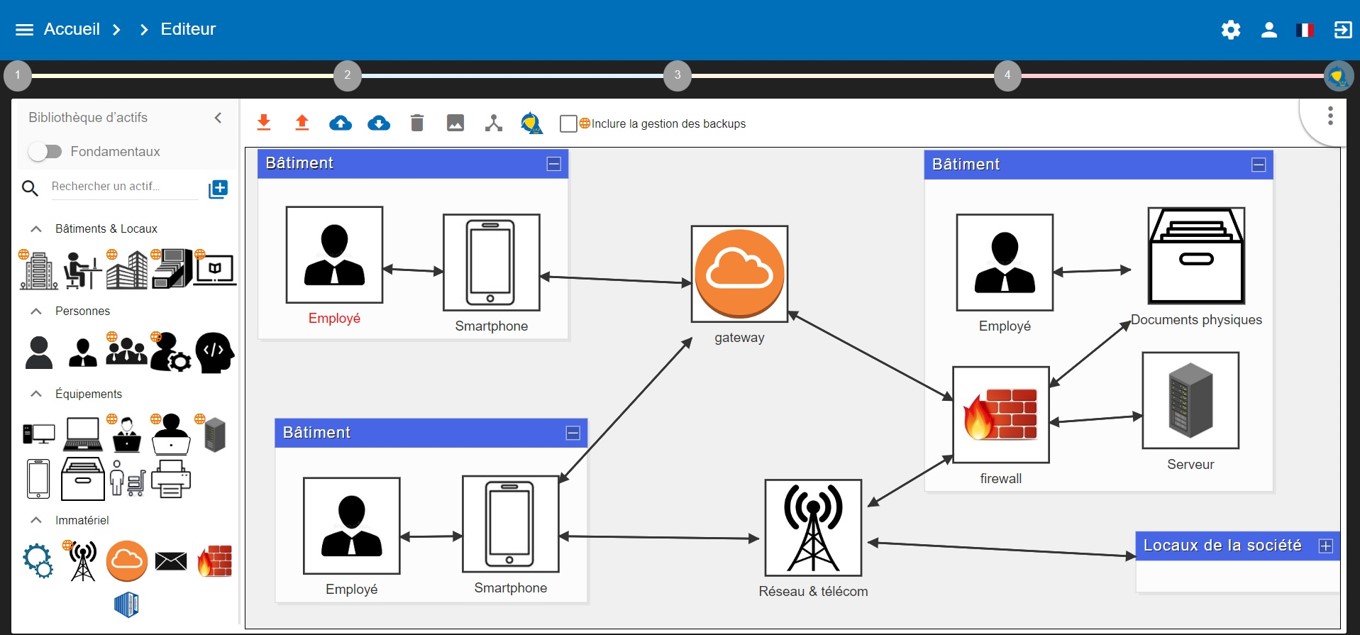Collapse the Bâtiment group containing firewall
Screen dimensions: 1360x635
pos(1258,165)
